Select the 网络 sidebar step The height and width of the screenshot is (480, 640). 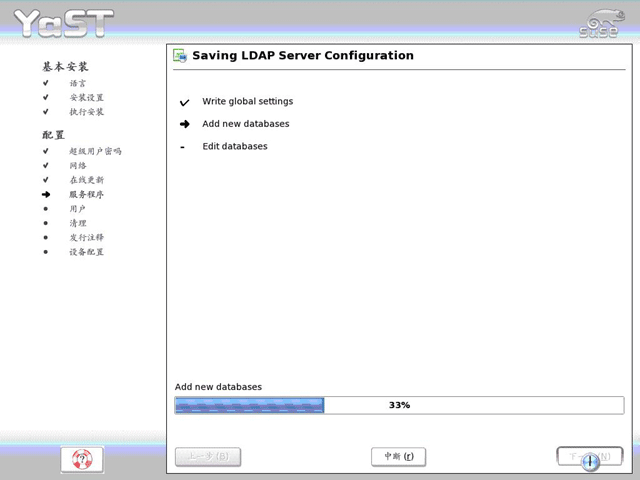click(x=78, y=166)
